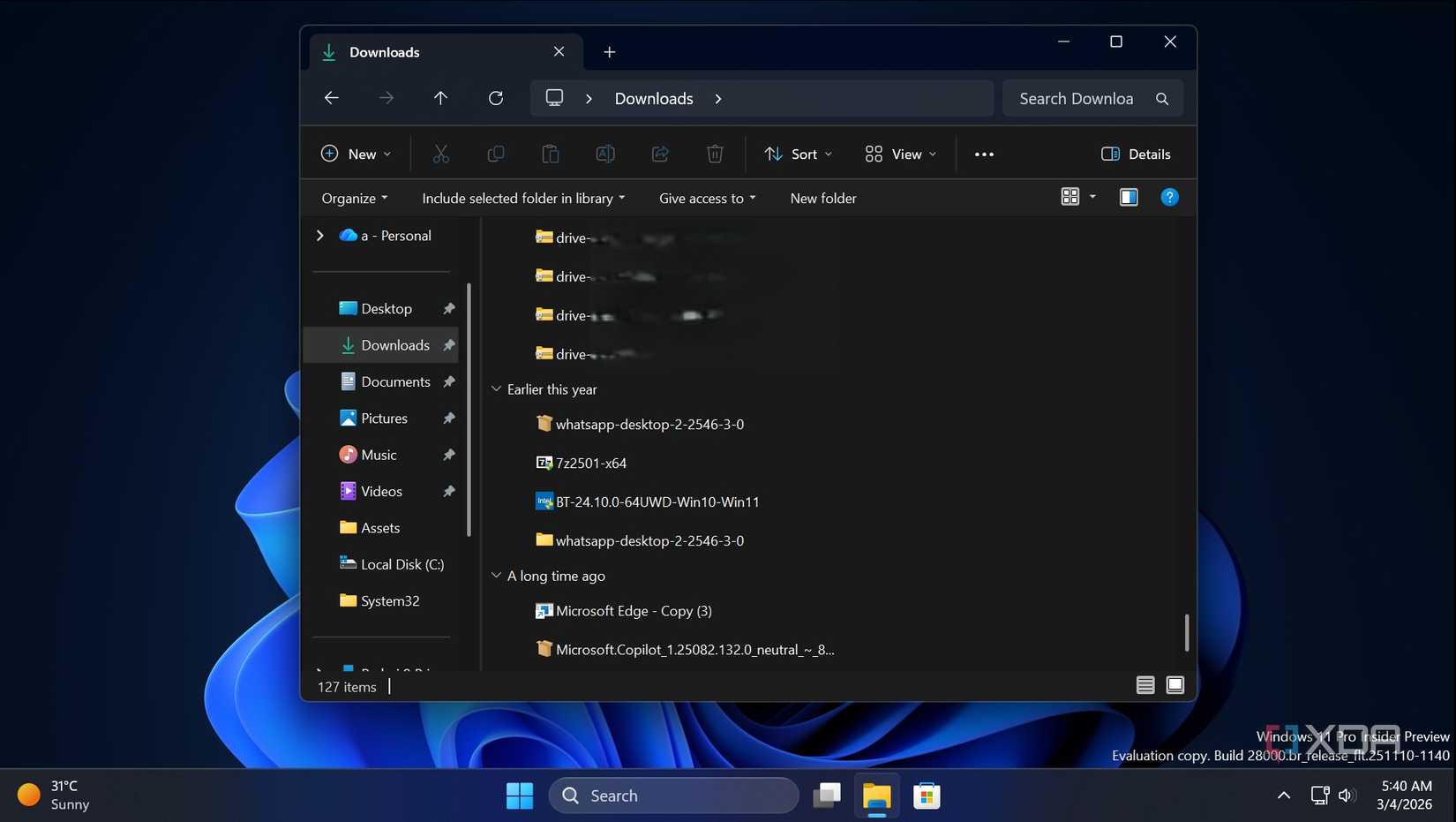Open the See more ellipsis menu
Viewport: 1456px width, 822px height.
coord(984,154)
